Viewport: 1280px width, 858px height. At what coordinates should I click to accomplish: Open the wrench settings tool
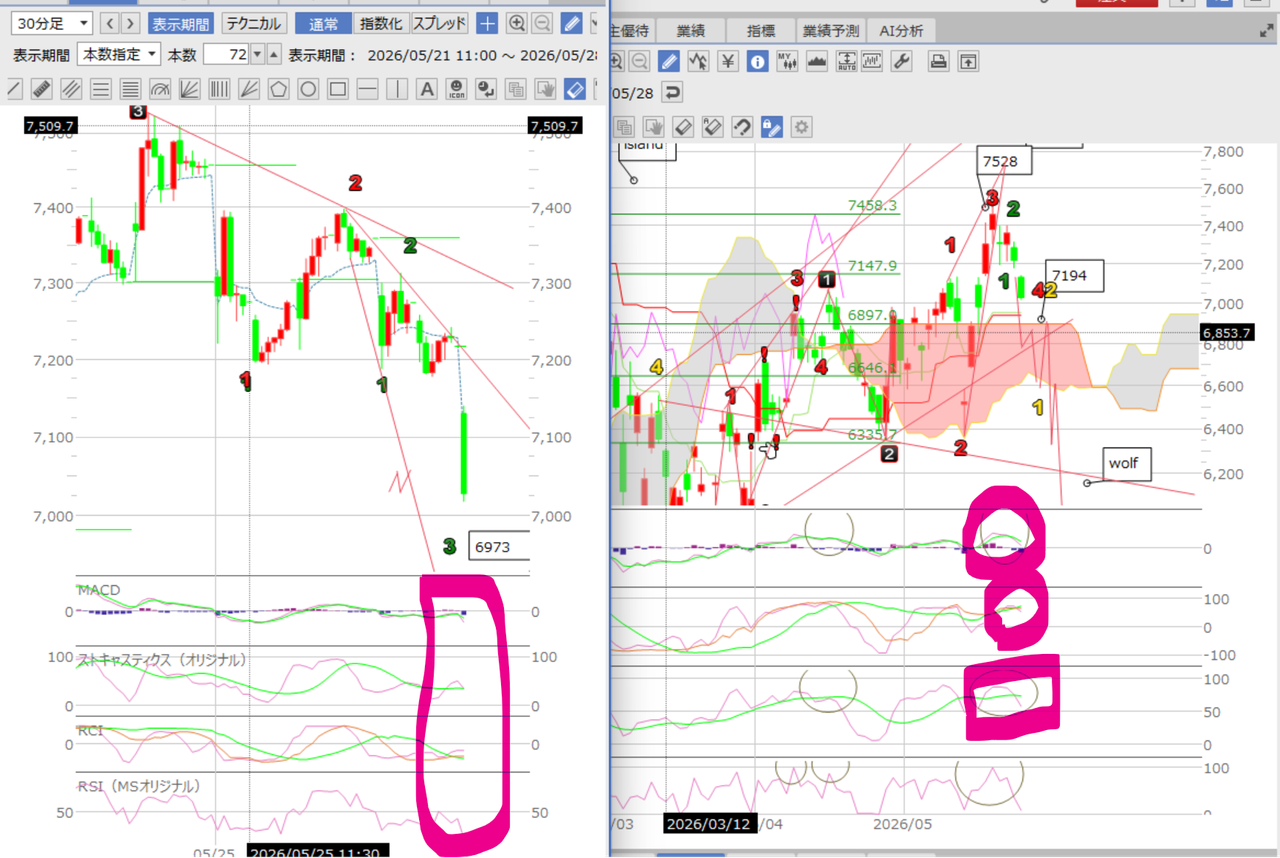(901, 61)
